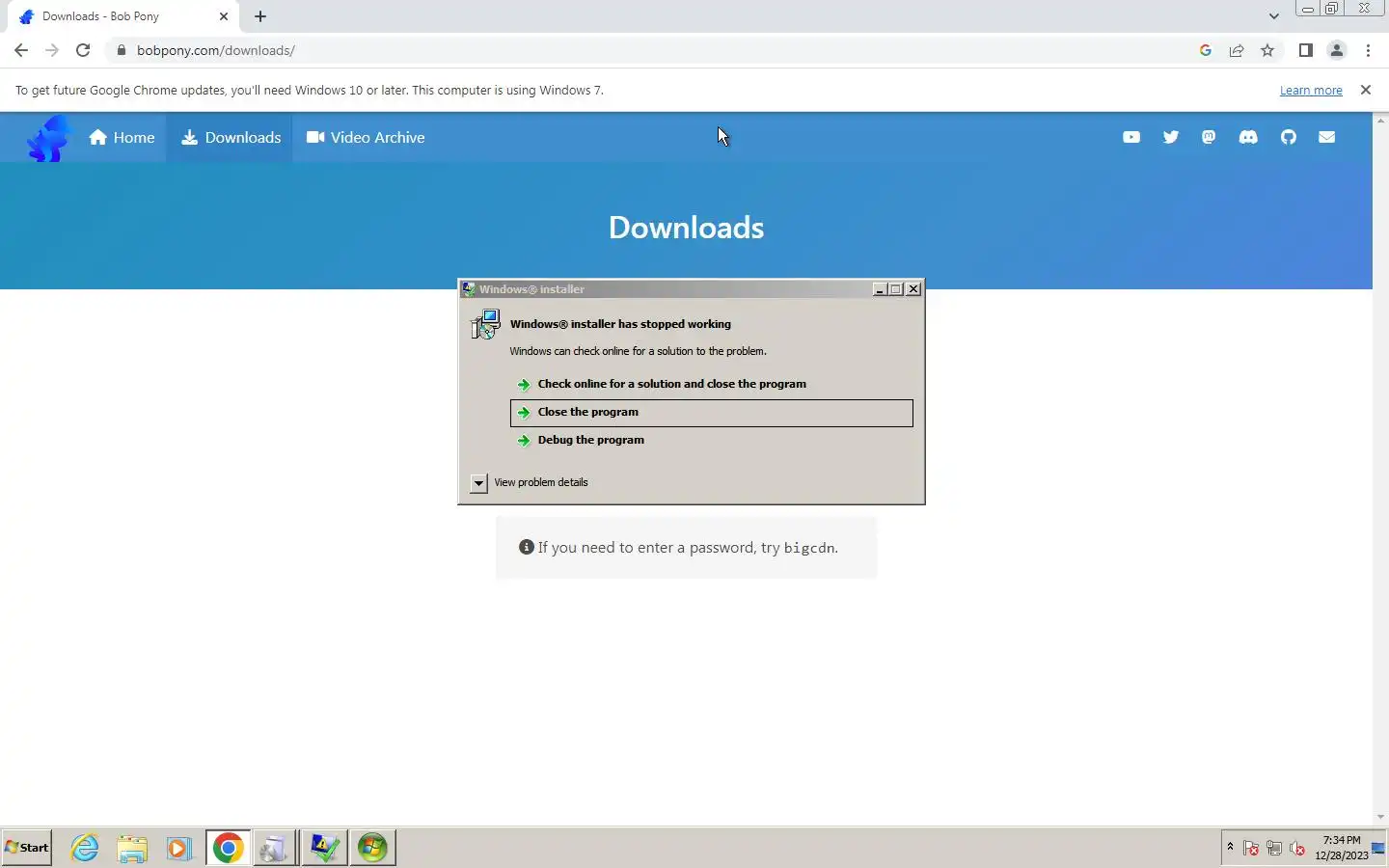Open the tab search dropdown chevron
Viewport: 1389px width, 868px height.
coord(1273,16)
